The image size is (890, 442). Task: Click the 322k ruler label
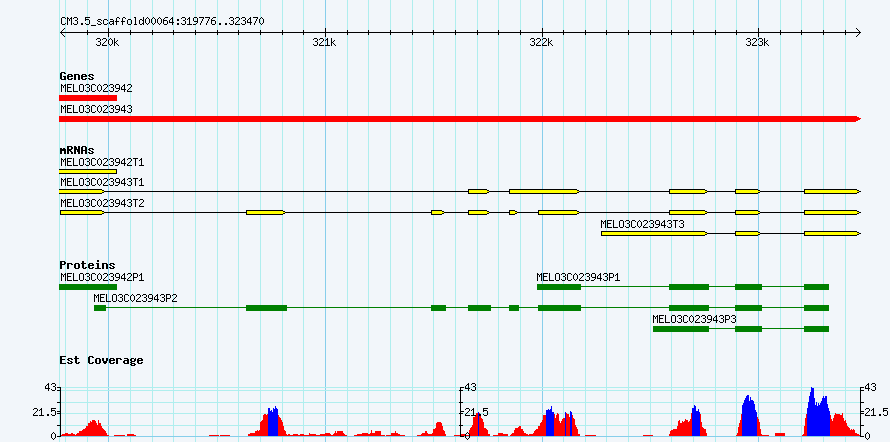pos(541,43)
